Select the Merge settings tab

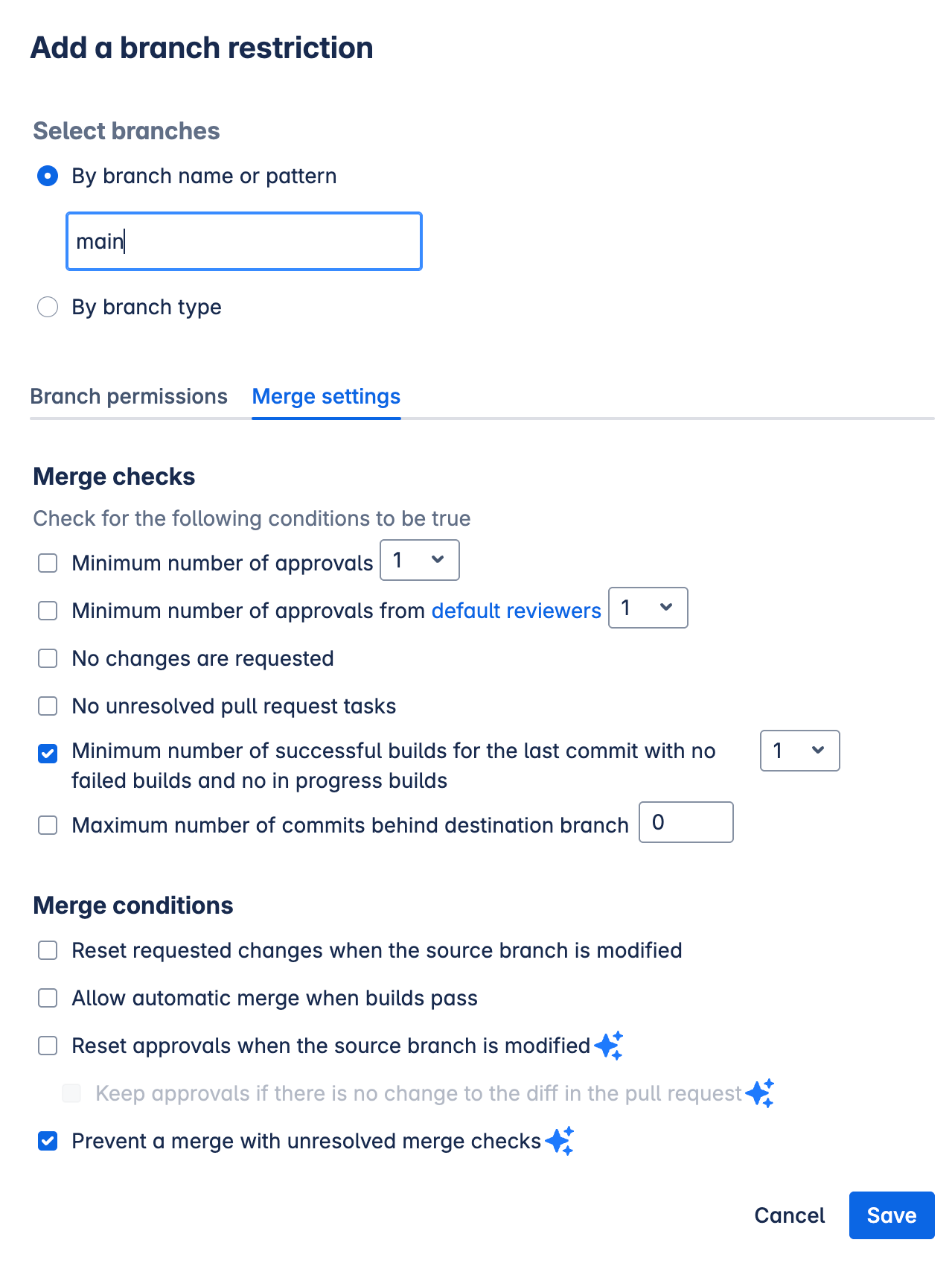[326, 396]
